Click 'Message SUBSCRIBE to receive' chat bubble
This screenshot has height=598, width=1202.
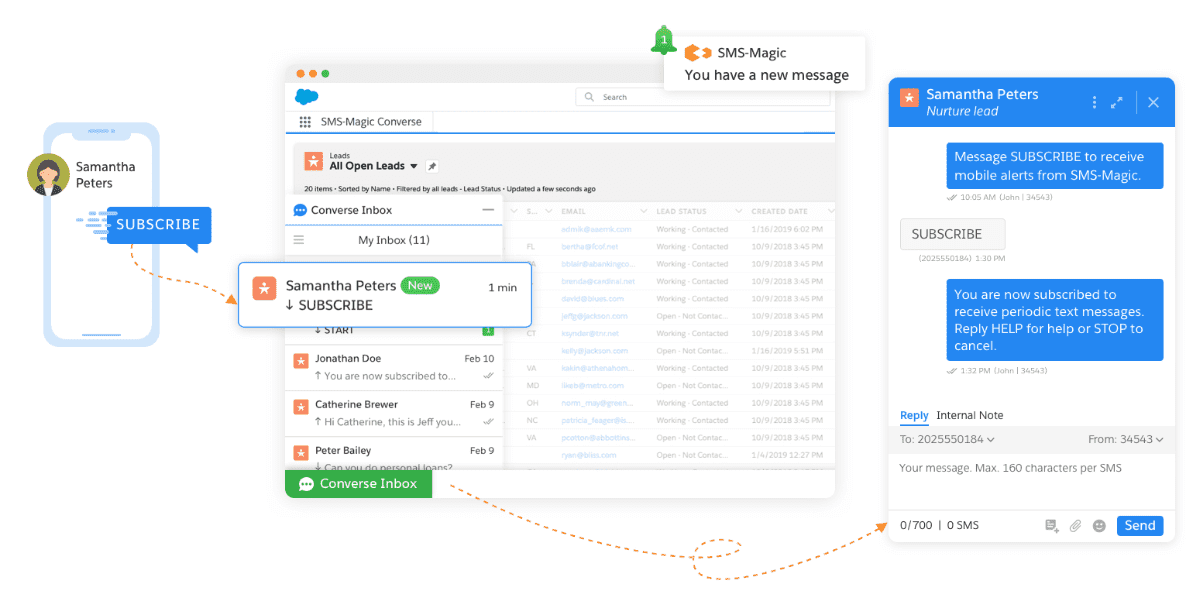coord(1055,166)
